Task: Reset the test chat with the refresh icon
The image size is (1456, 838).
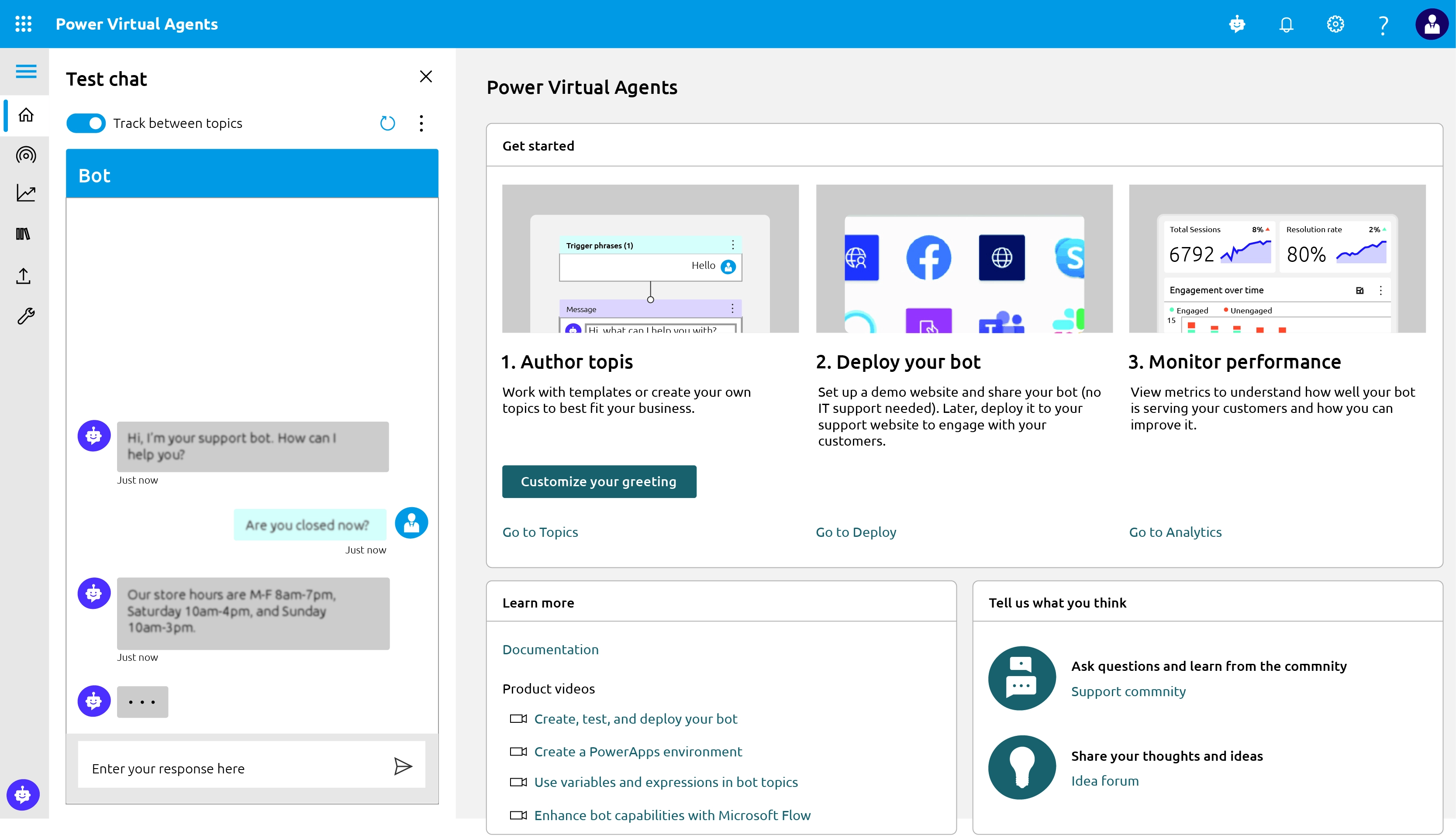Action: coord(387,123)
